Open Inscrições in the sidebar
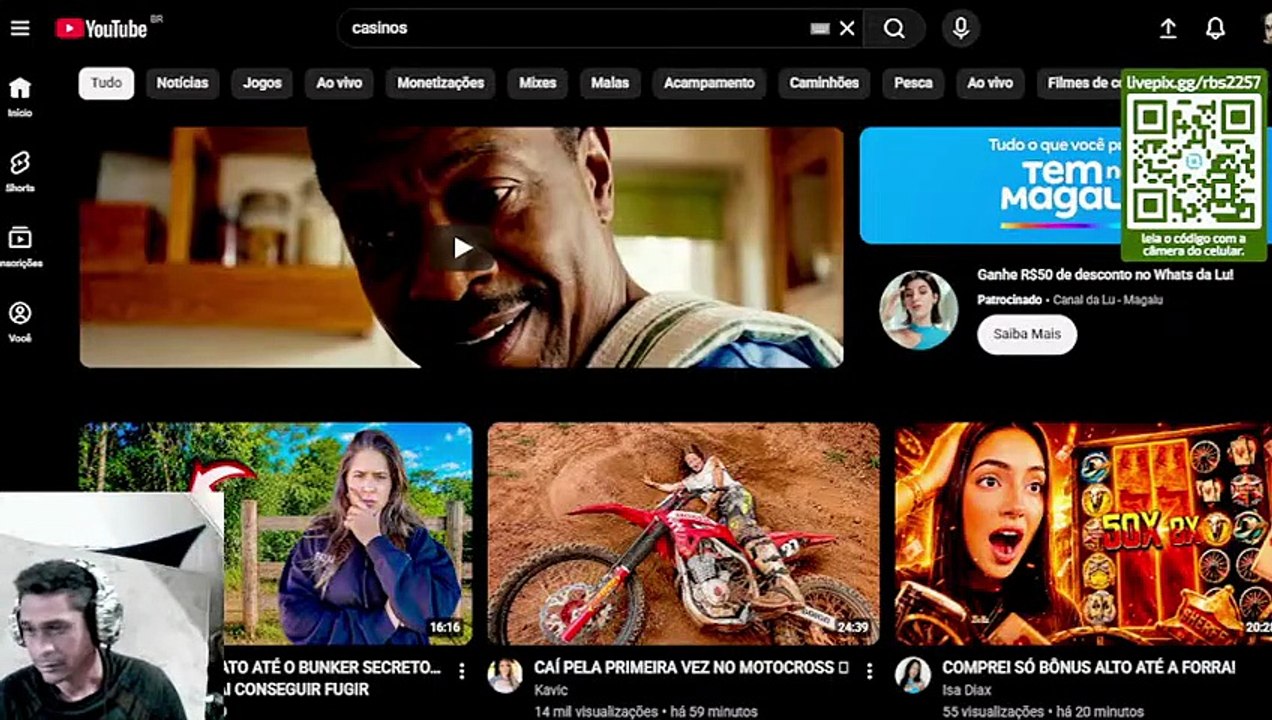1272x720 pixels. 20,248
